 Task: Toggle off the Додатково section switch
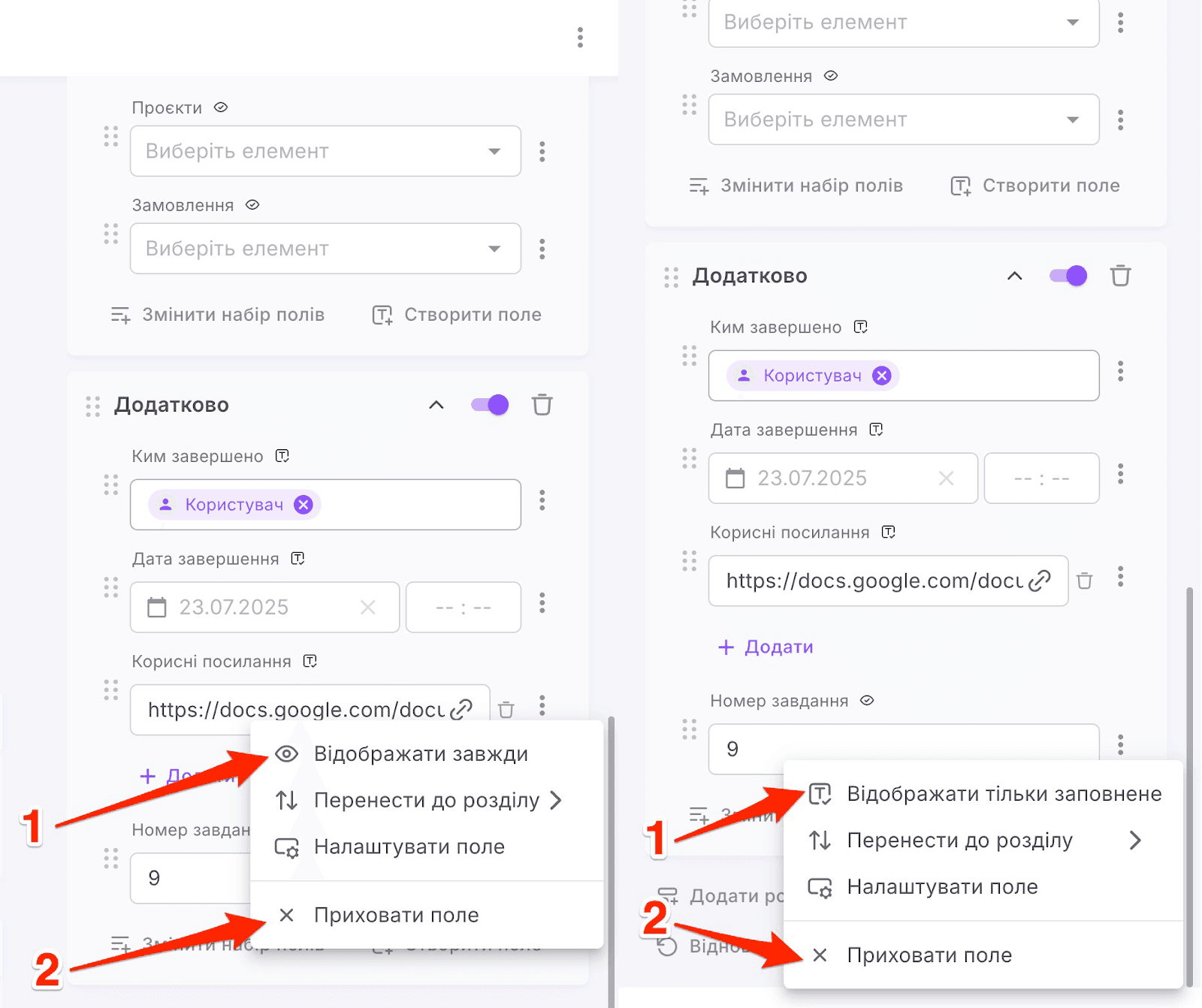[488, 405]
